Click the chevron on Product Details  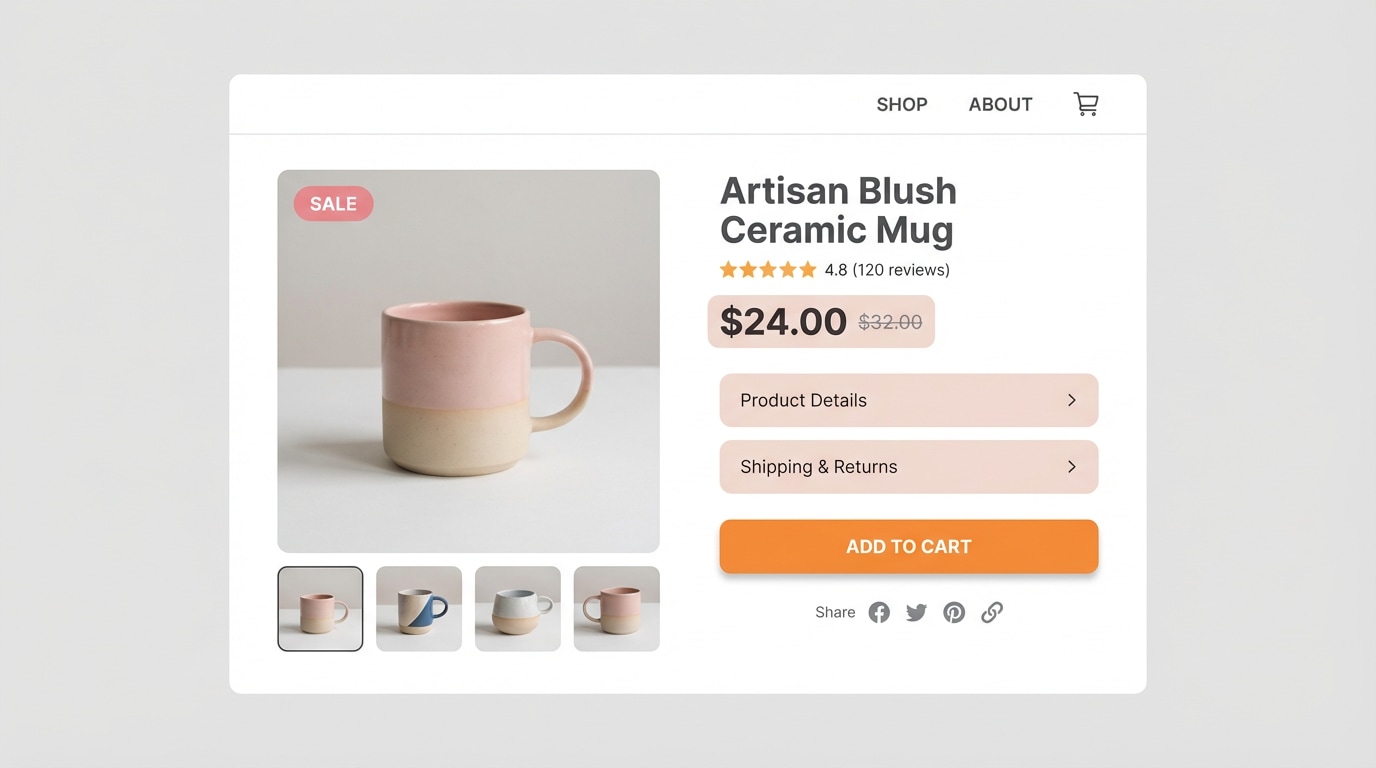tap(1071, 400)
